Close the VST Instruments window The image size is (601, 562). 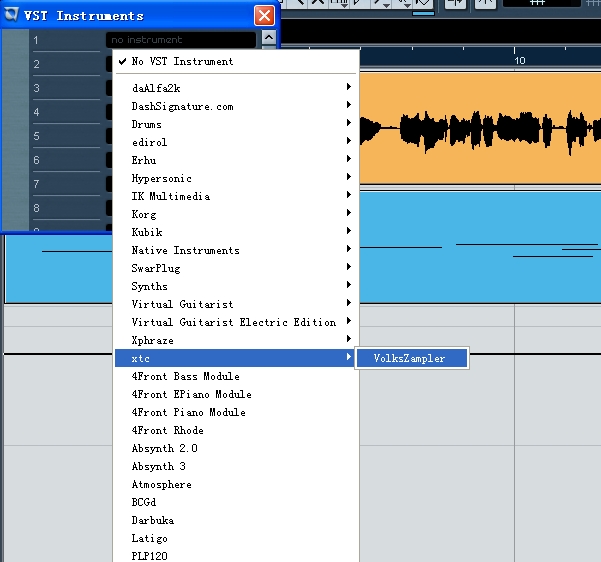(x=264, y=16)
